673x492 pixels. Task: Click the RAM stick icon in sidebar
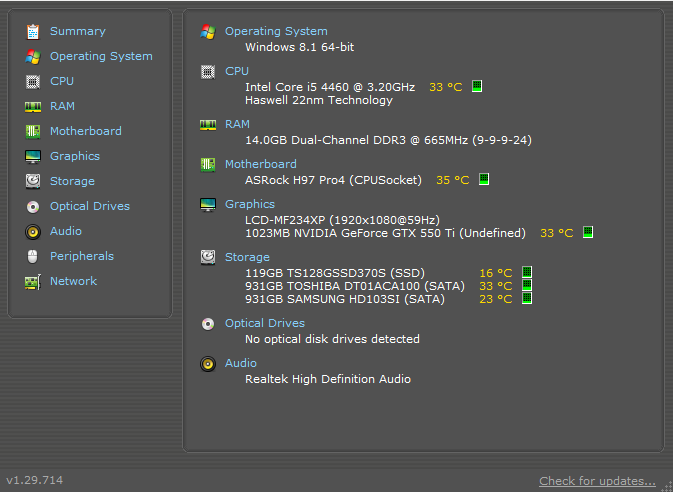[33, 106]
